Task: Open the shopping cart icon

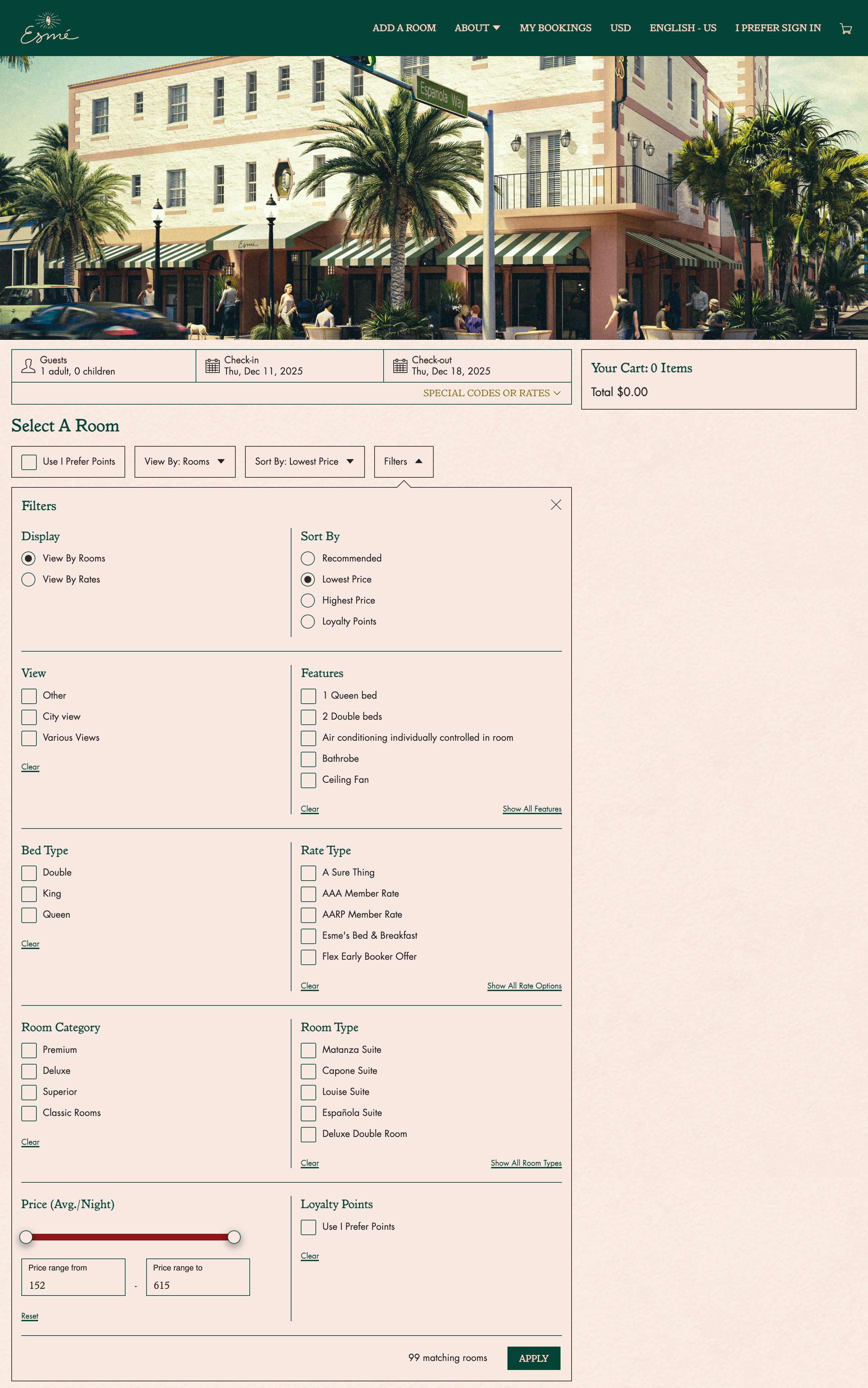Action: pos(846,28)
